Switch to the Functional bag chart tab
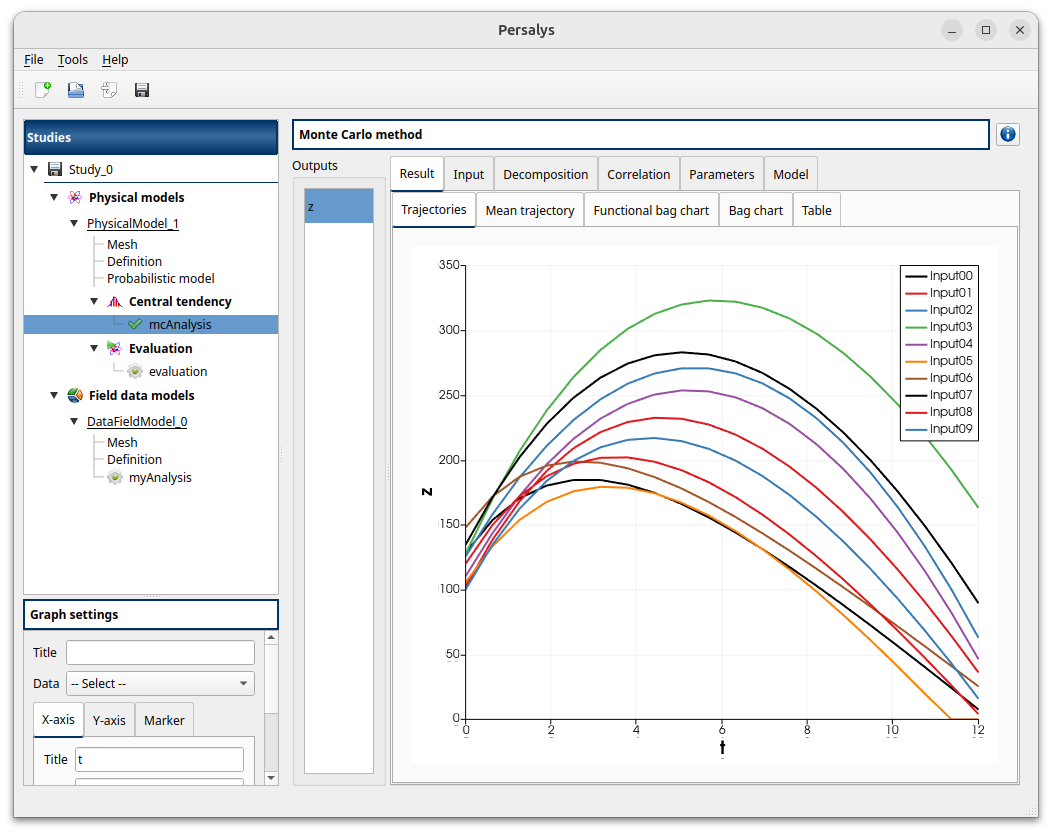1052x834 pixels. pyautogui.click(x=651, y=211)
